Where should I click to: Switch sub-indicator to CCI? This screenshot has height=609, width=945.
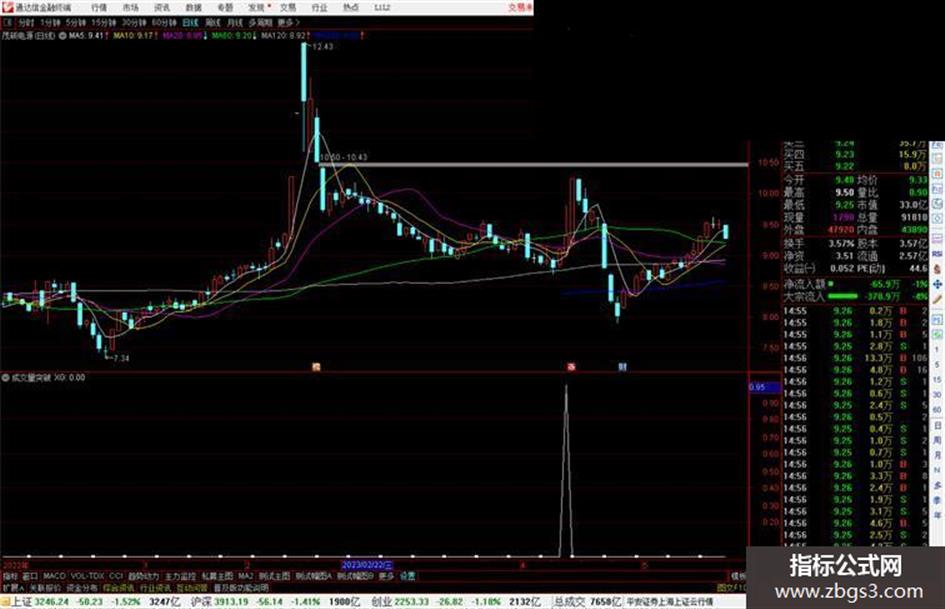116,576
